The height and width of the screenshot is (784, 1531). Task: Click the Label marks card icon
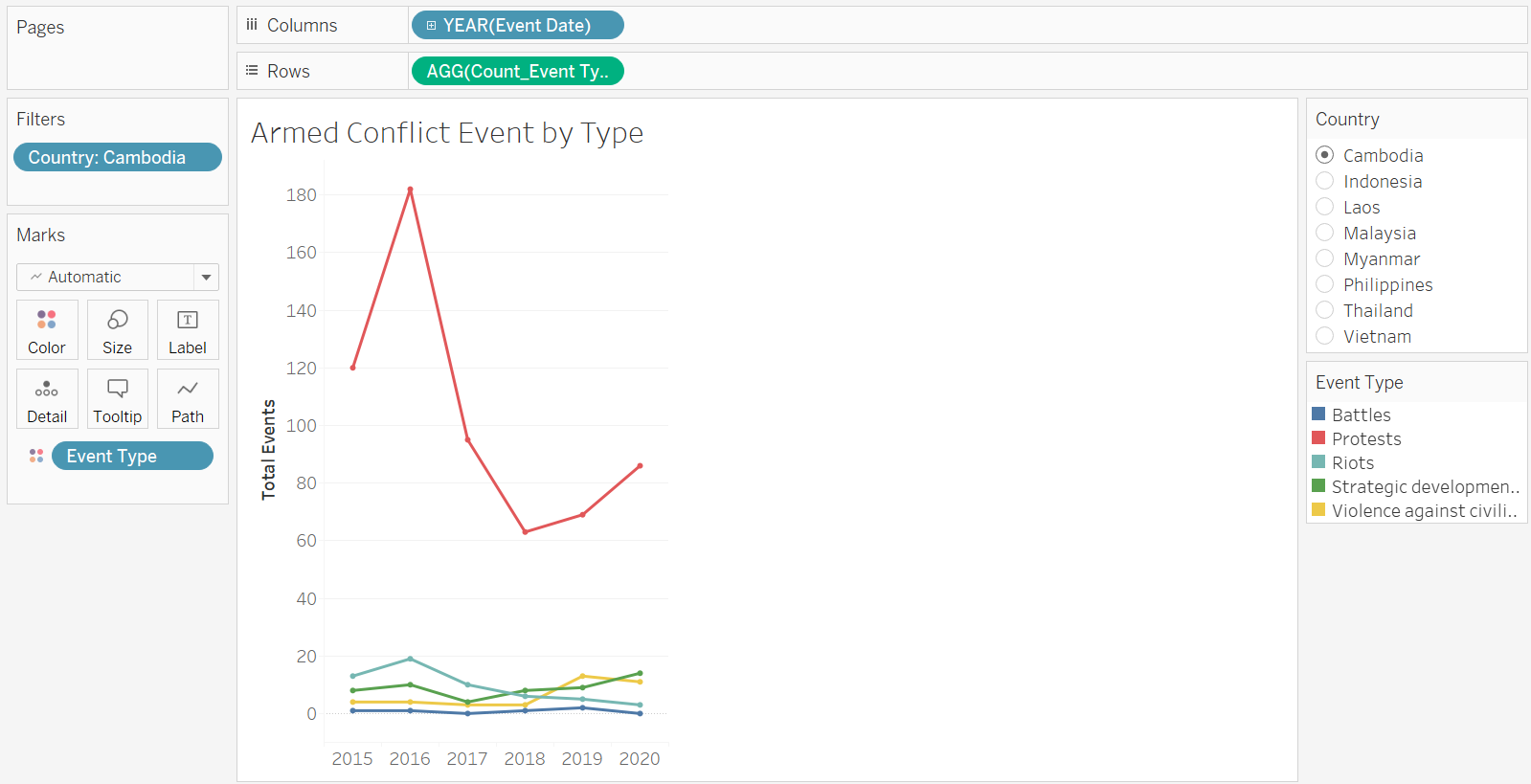(x=188, y=330)
